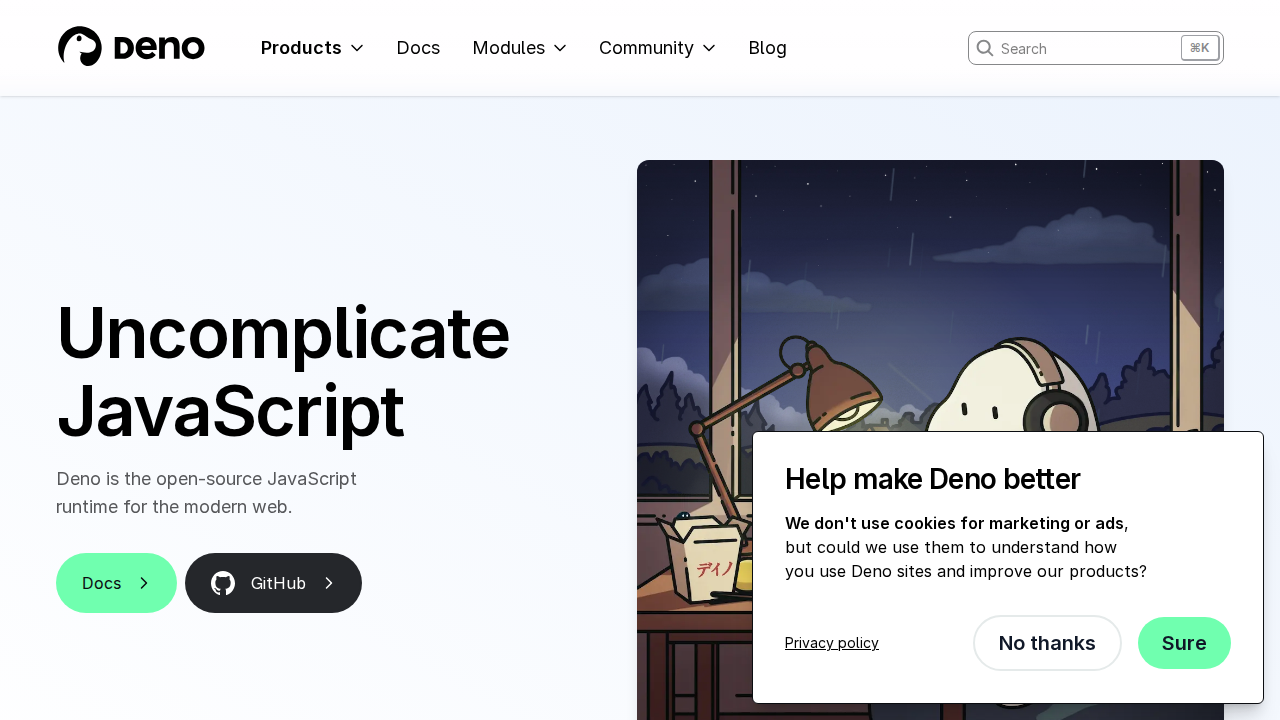Screen dimensions: 1280x720
Task: Select the Community menu label
Action: click(646, 48)
